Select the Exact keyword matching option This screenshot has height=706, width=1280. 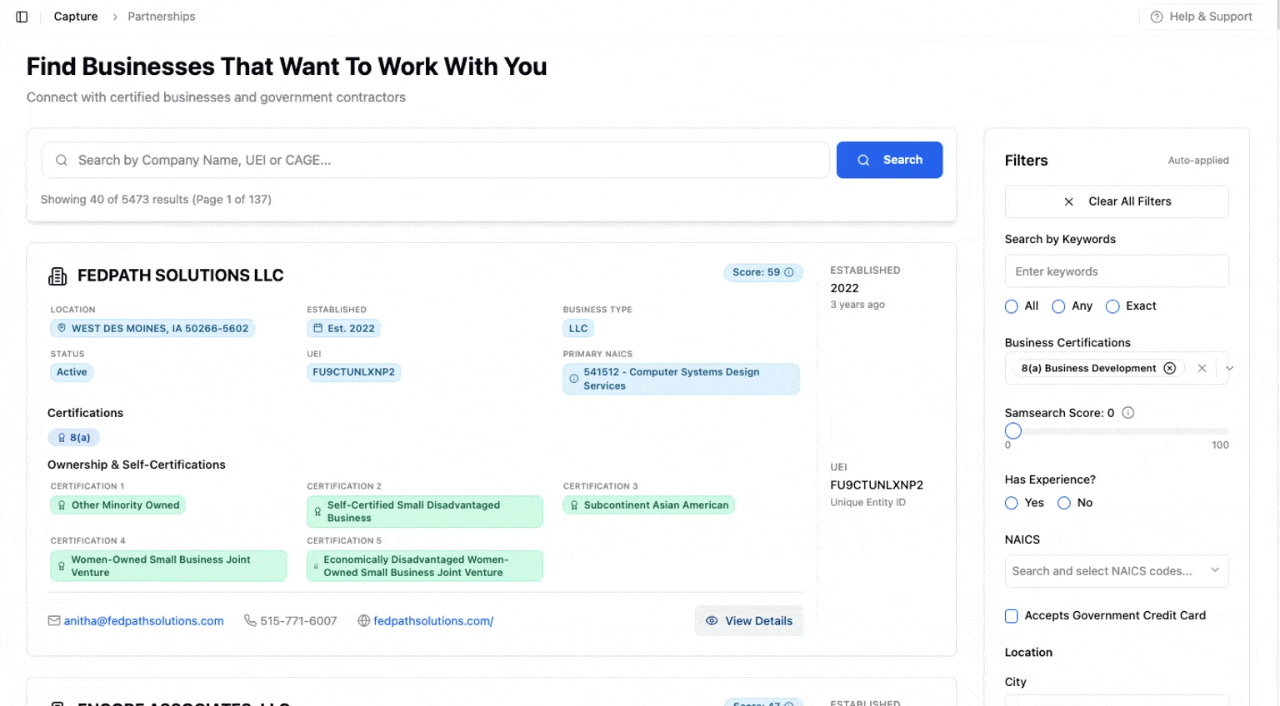coord(1112,306)
